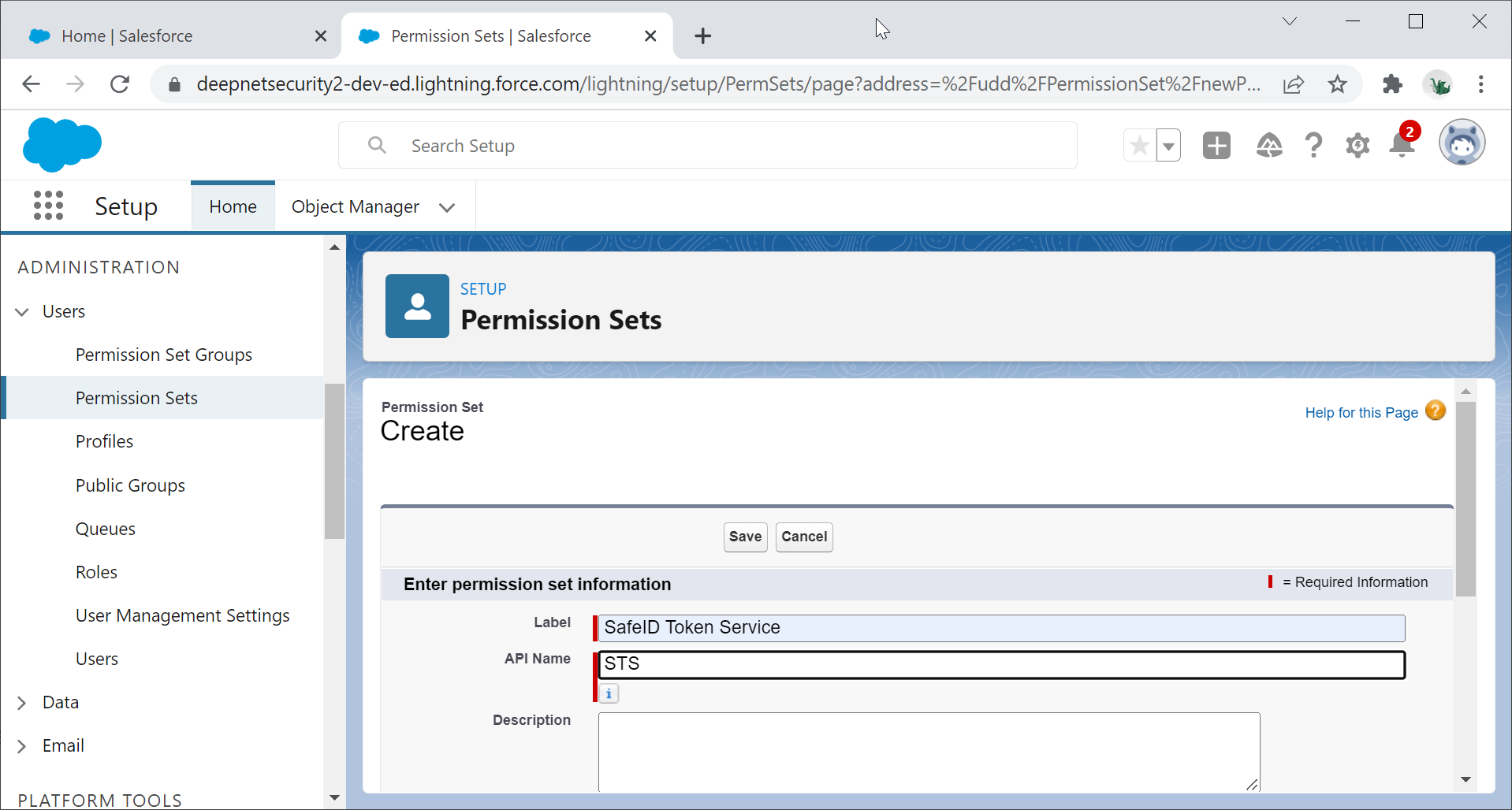Expand the Data section in sidebar

22,702
